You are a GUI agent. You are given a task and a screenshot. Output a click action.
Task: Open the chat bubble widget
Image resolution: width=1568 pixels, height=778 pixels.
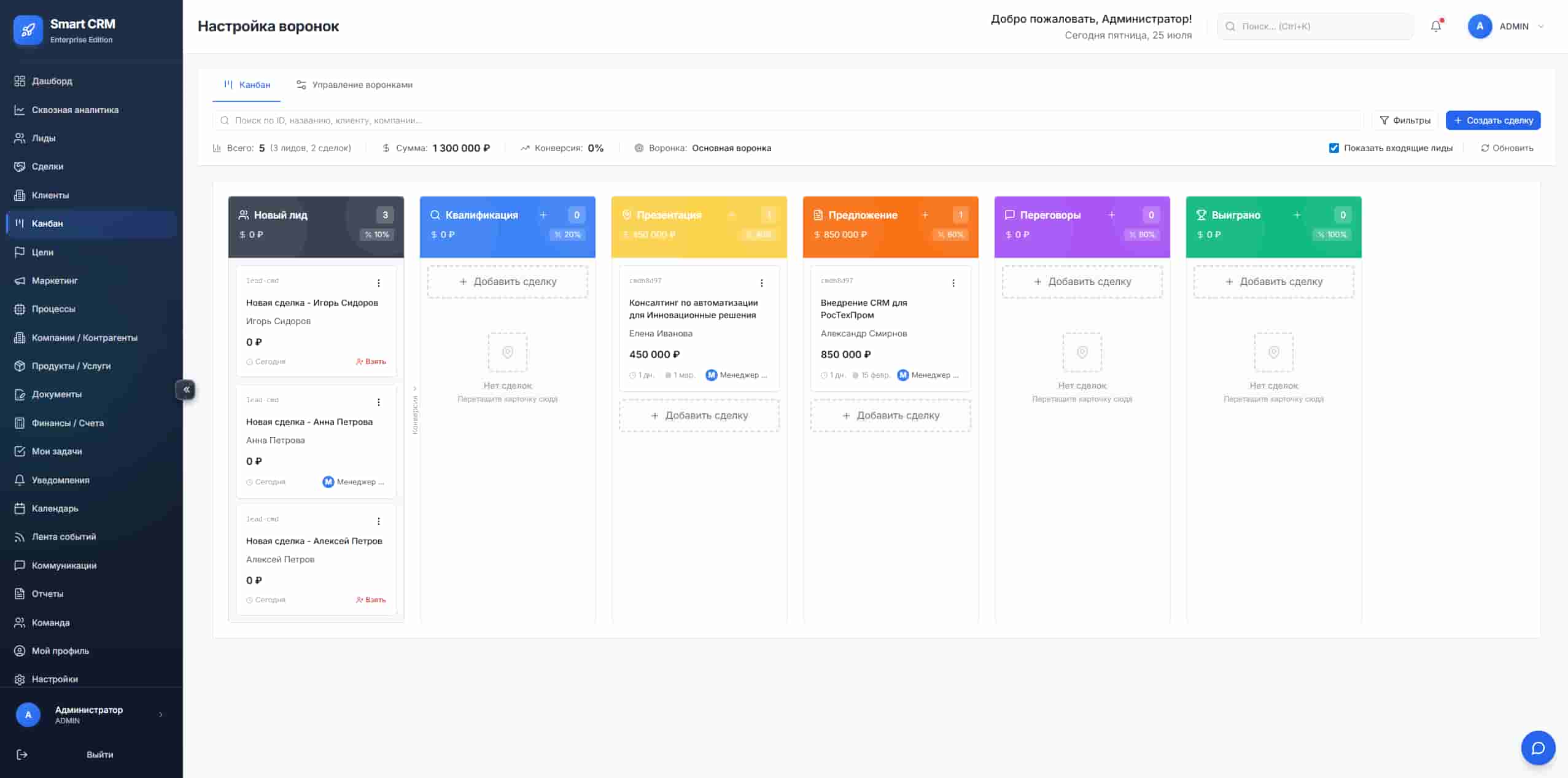point(1537,747)
